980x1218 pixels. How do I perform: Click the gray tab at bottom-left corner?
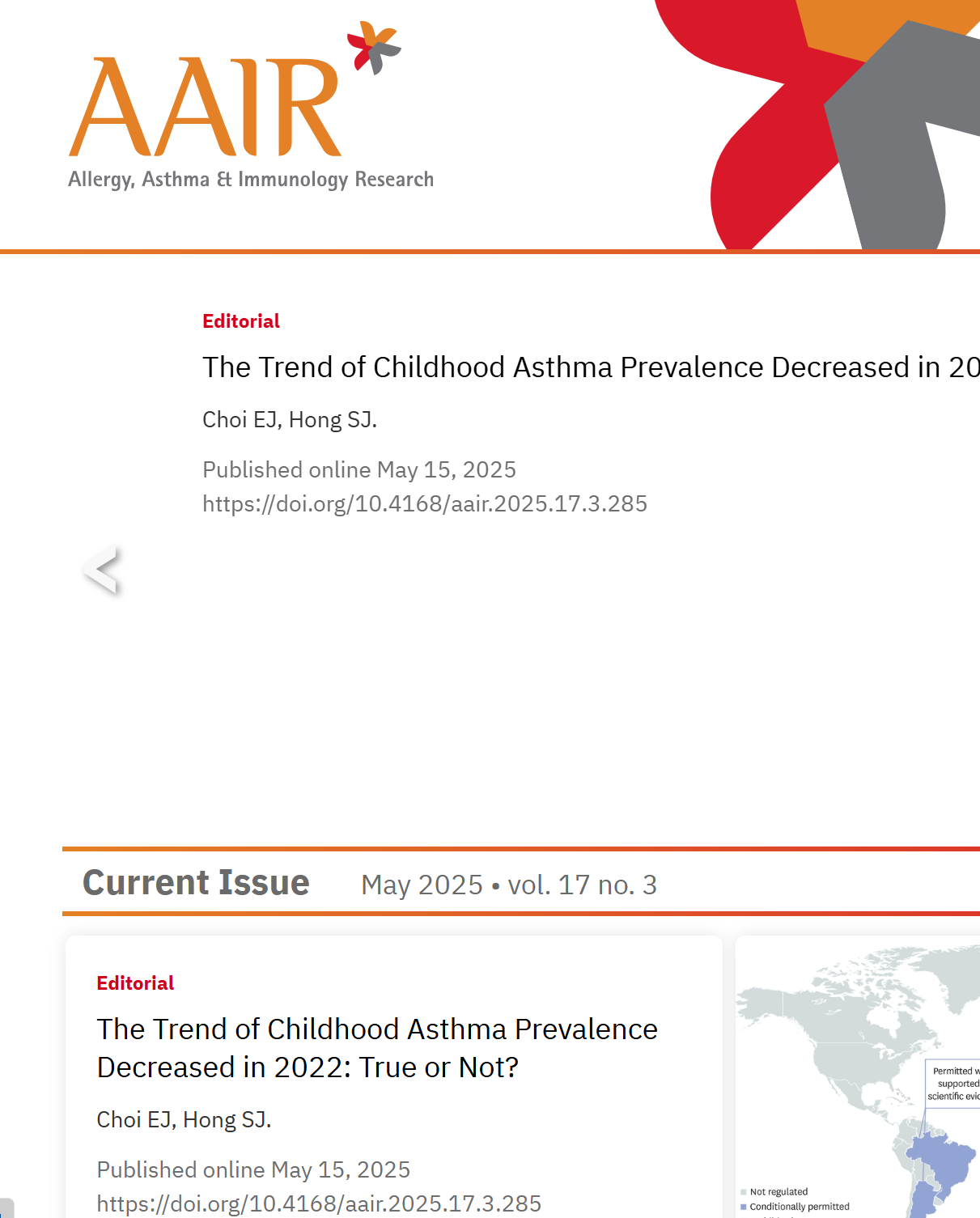(x=6, y=1208)
